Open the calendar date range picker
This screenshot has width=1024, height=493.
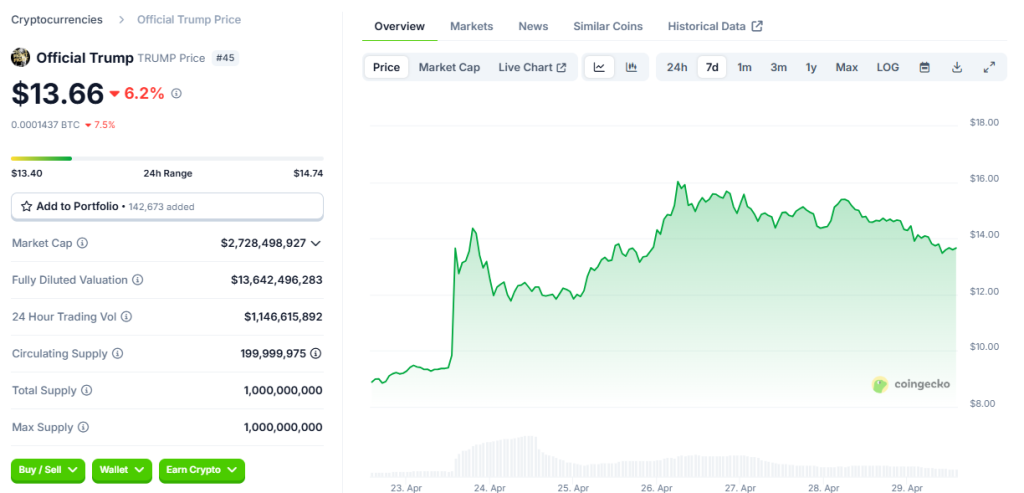(925, 67)
